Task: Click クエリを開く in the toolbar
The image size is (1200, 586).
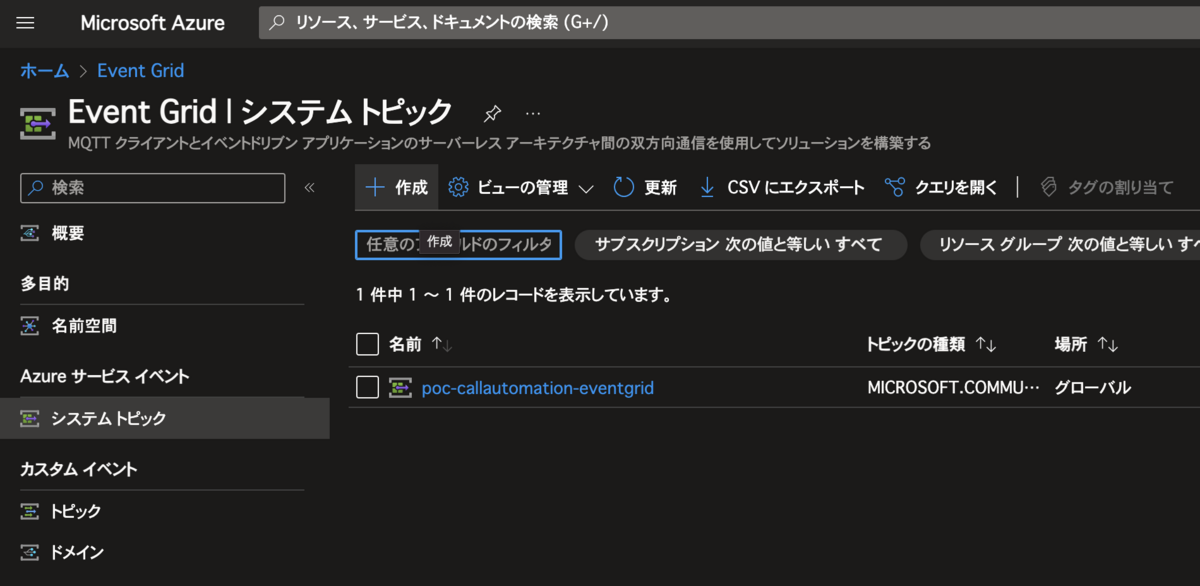Action: click(941, 187)
